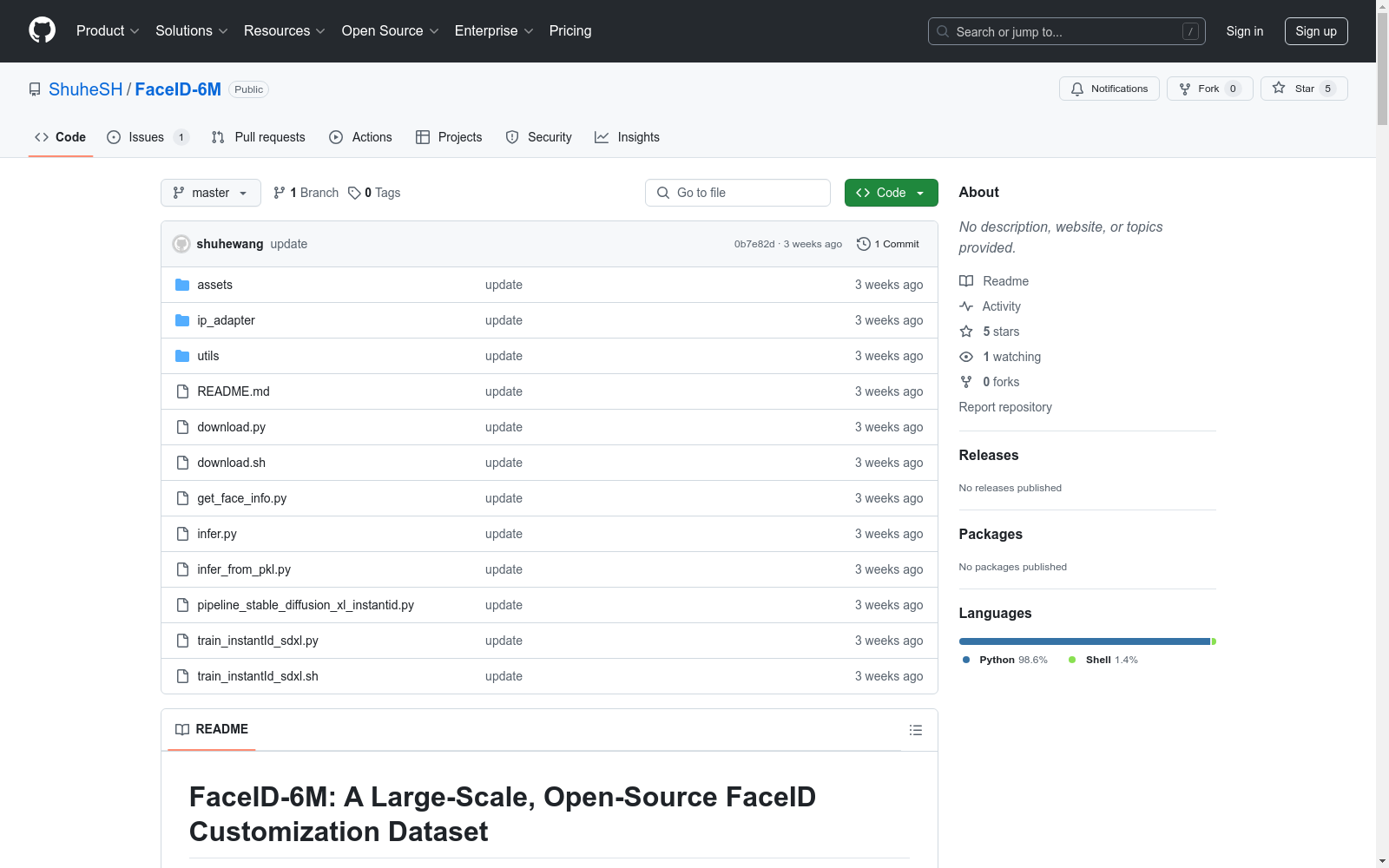Open the ShuheSH owner profile link

coord(86,89)
